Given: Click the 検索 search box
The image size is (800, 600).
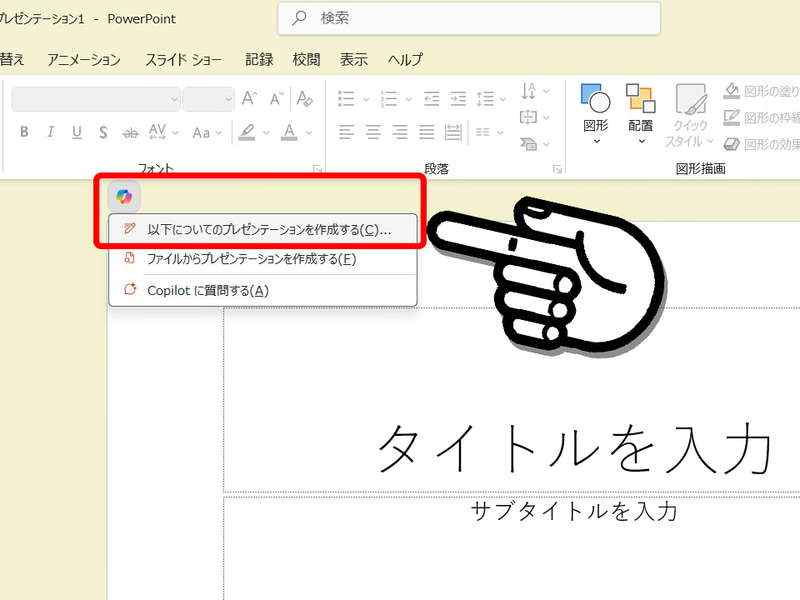Looking at the screenshot, I should (x=468, y=19).
